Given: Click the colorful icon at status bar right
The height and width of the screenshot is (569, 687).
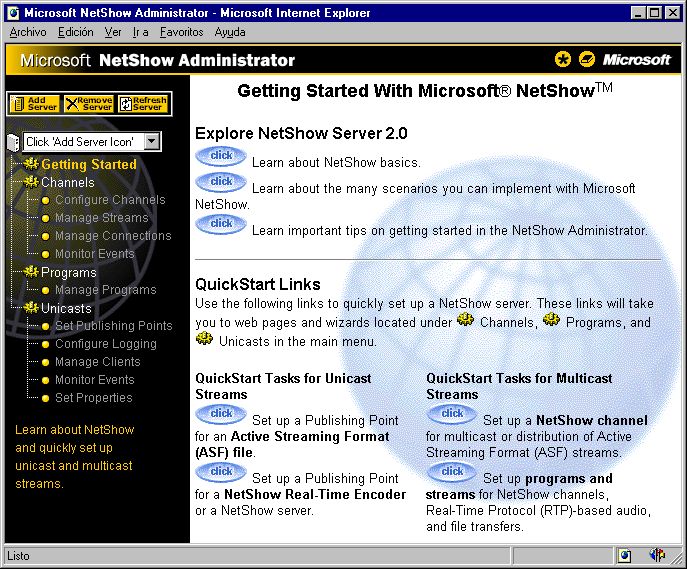Looking at the screenshot, I should tap(657, 555).
